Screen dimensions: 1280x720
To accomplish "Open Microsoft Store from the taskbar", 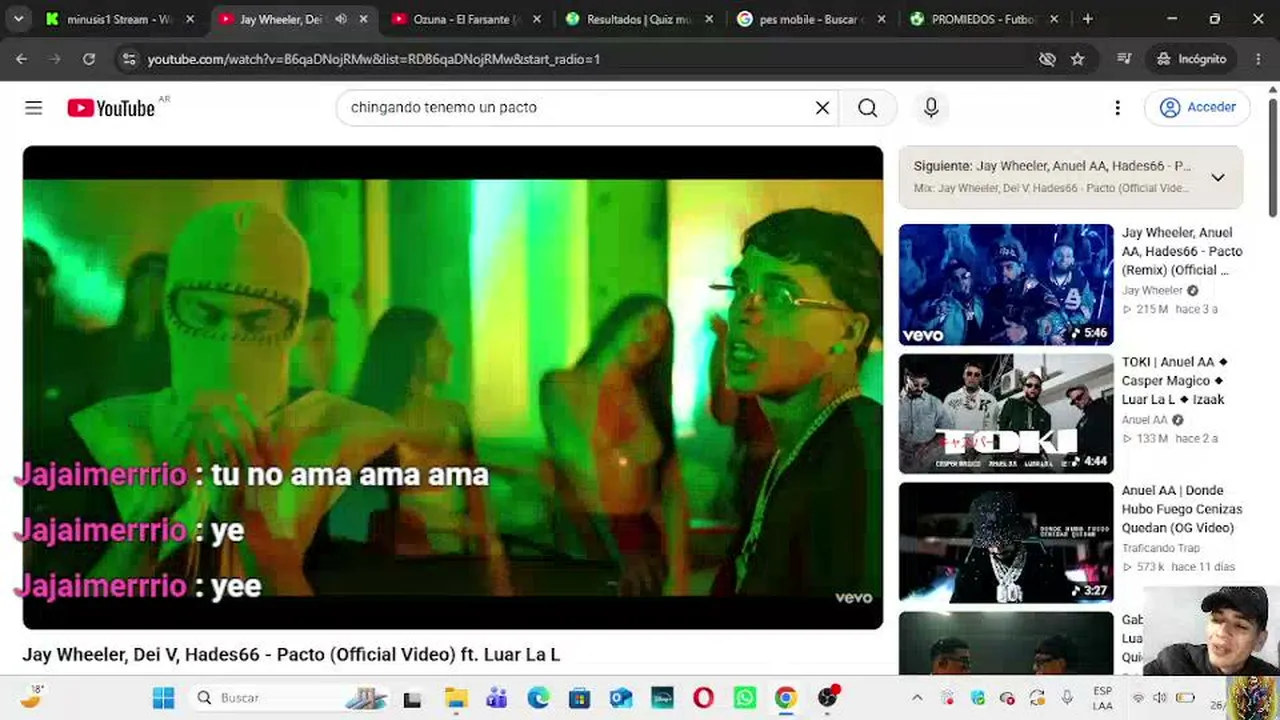I will (x=579, y=698).
